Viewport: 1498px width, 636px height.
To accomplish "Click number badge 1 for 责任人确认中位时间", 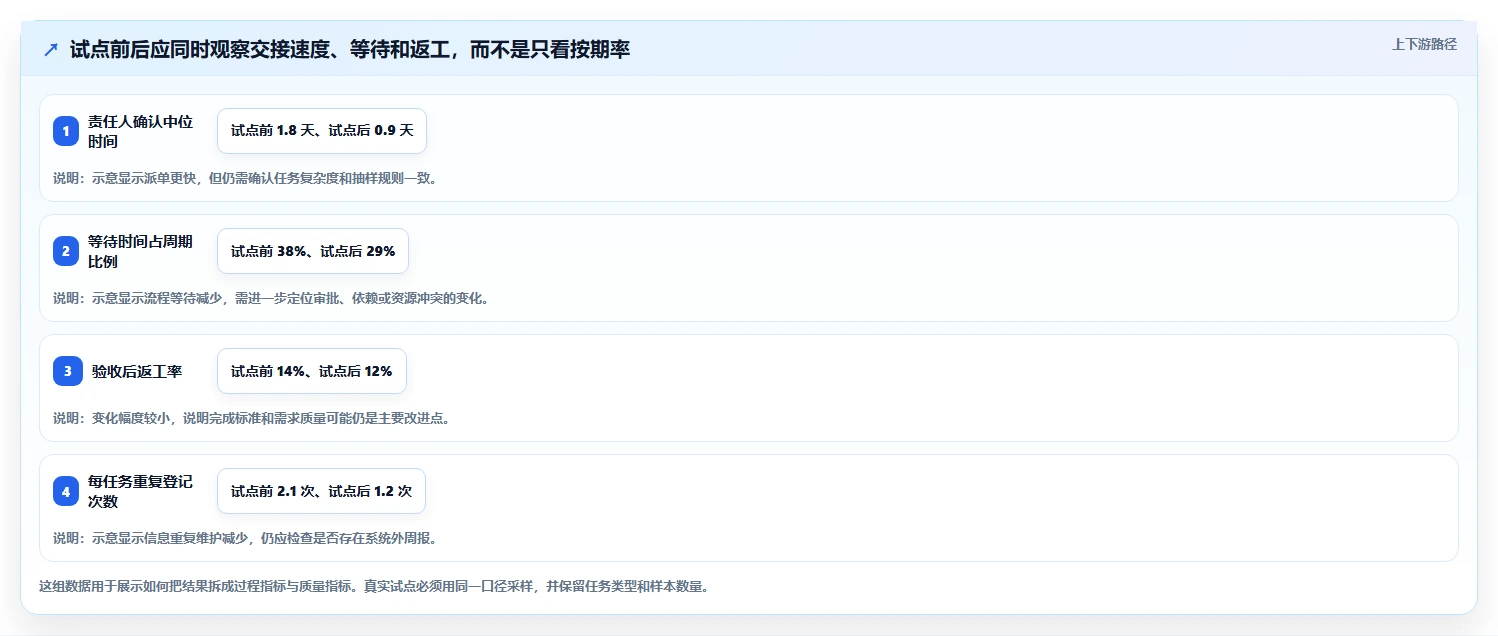I will [x=66, y=131].
